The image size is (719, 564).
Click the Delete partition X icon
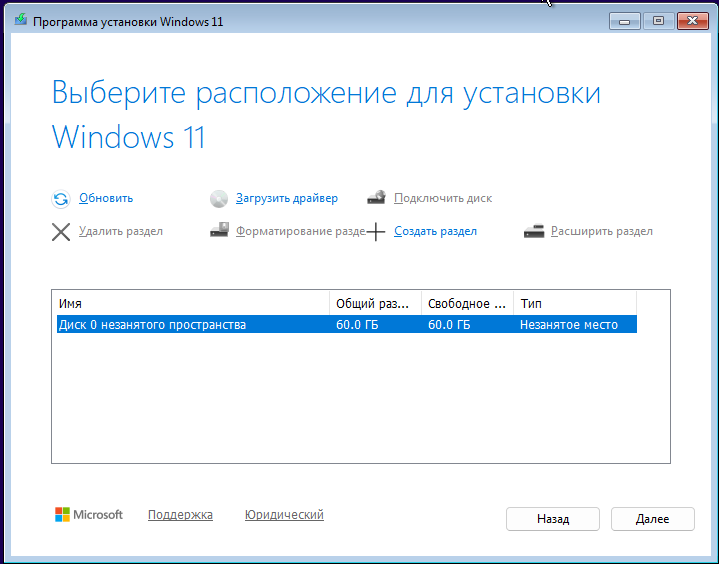61,232
